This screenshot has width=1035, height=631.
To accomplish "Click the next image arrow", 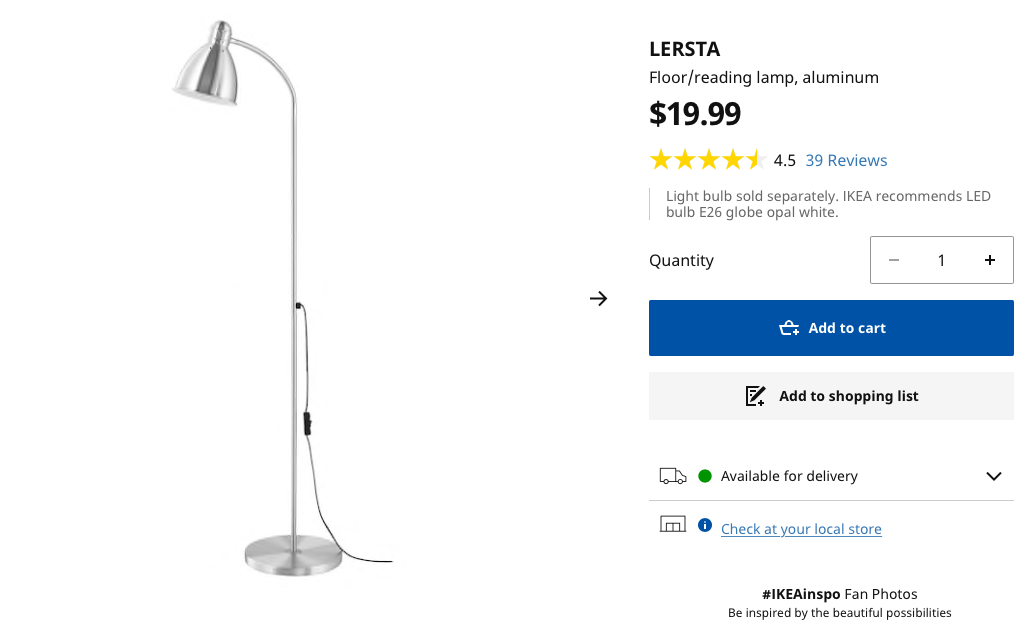I will [598, 298].
